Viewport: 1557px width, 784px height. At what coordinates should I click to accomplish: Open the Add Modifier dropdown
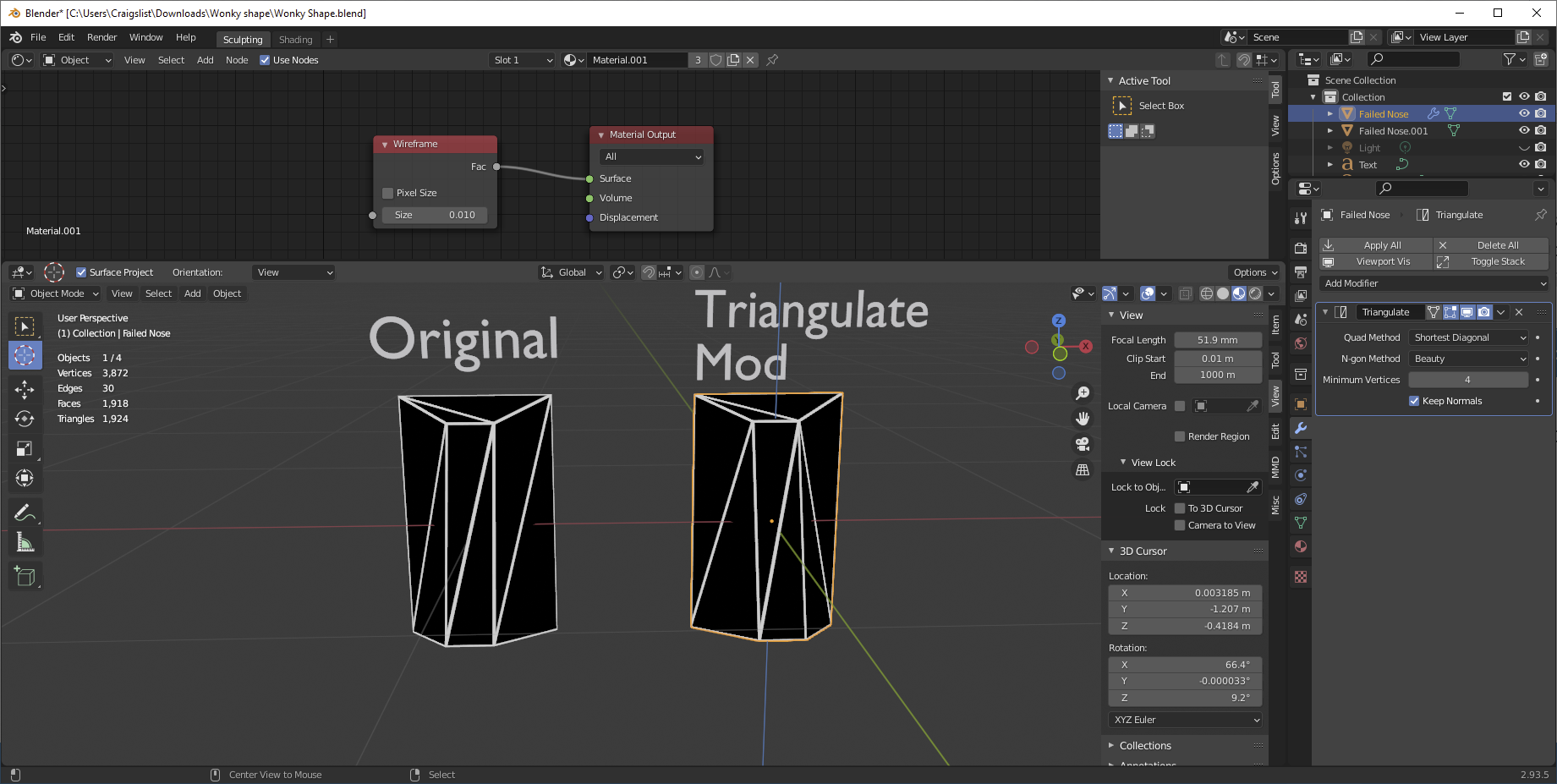(x=1434, y=283)
